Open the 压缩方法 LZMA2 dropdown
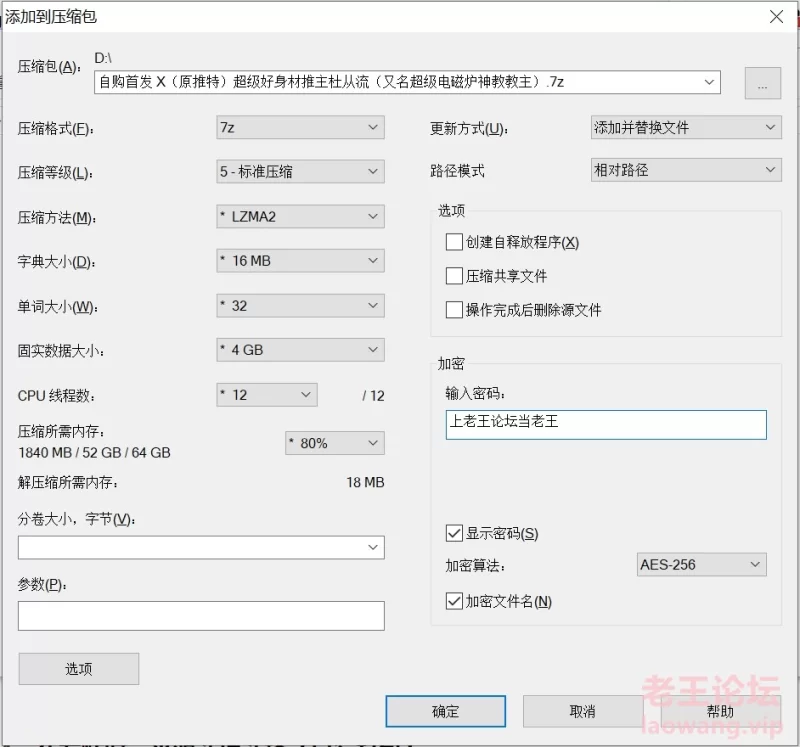 pyautogui.click(x=300, y=216)
